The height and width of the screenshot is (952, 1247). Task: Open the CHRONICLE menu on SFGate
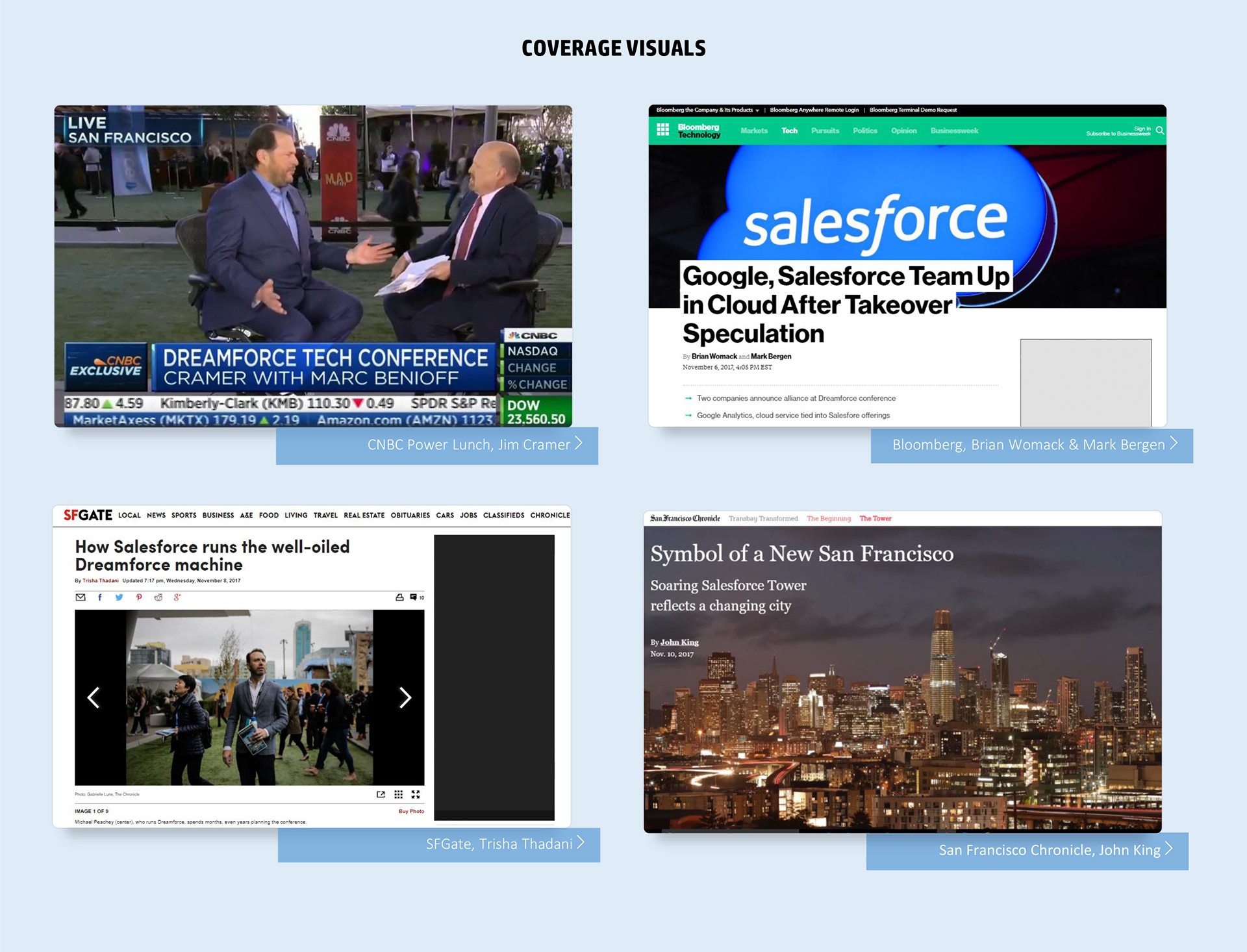pos(550,516)
